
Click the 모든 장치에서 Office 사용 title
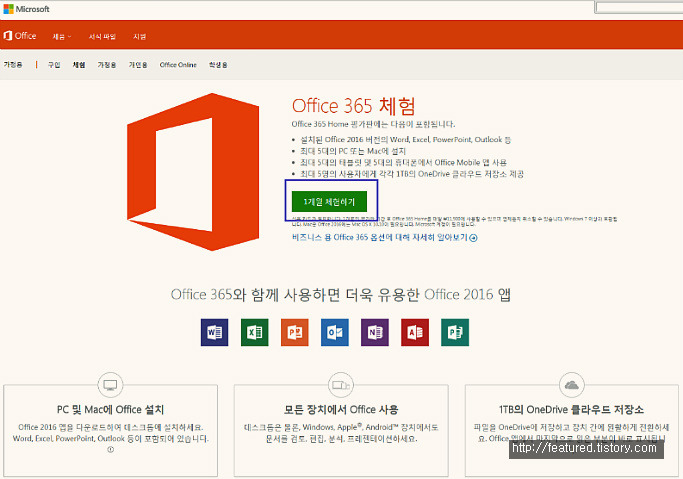(x=341, y=409)
